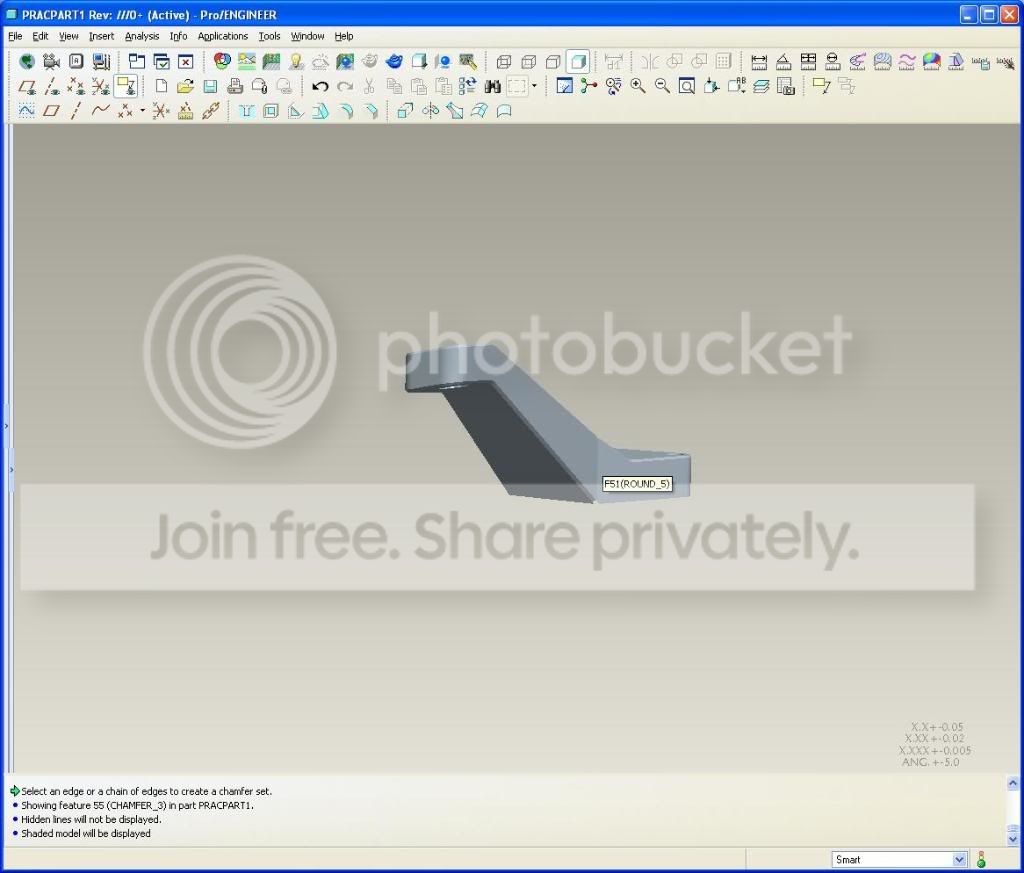Click the Layers stack icon

pos(761,86)
